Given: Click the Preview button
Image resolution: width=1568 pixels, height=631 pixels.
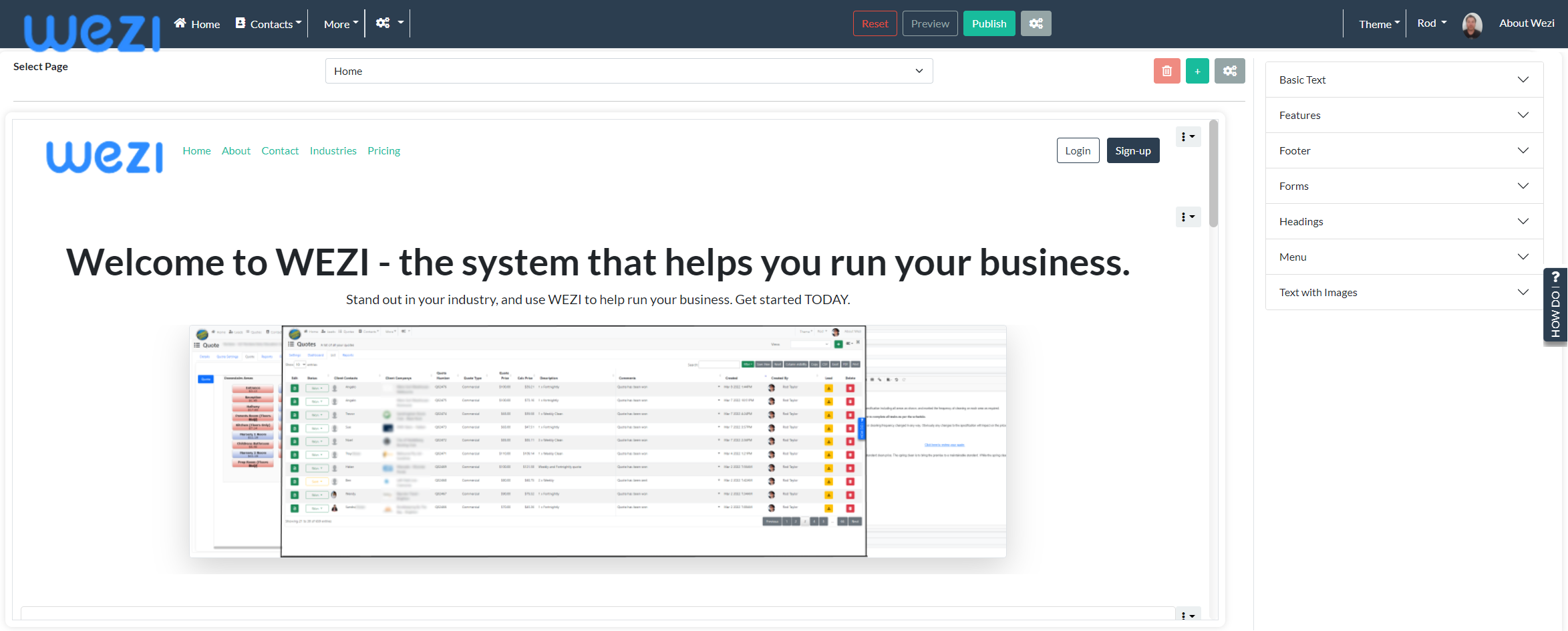Looking at the screenshot, I should click(930, 23).
